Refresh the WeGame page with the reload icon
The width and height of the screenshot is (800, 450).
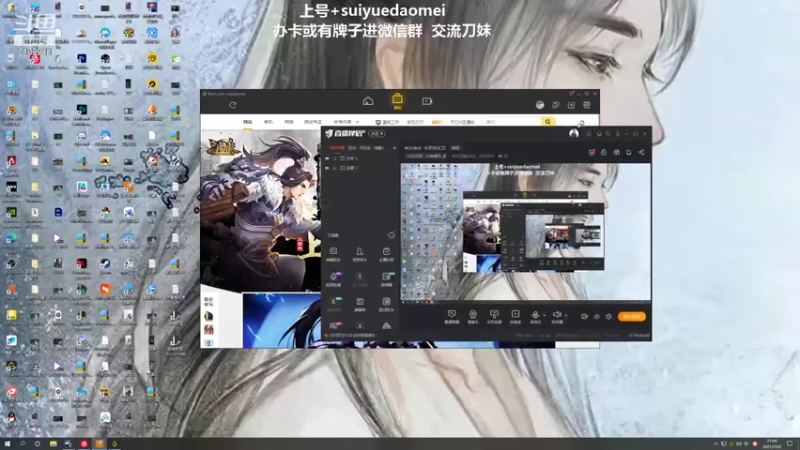click(x=233, y=105)
